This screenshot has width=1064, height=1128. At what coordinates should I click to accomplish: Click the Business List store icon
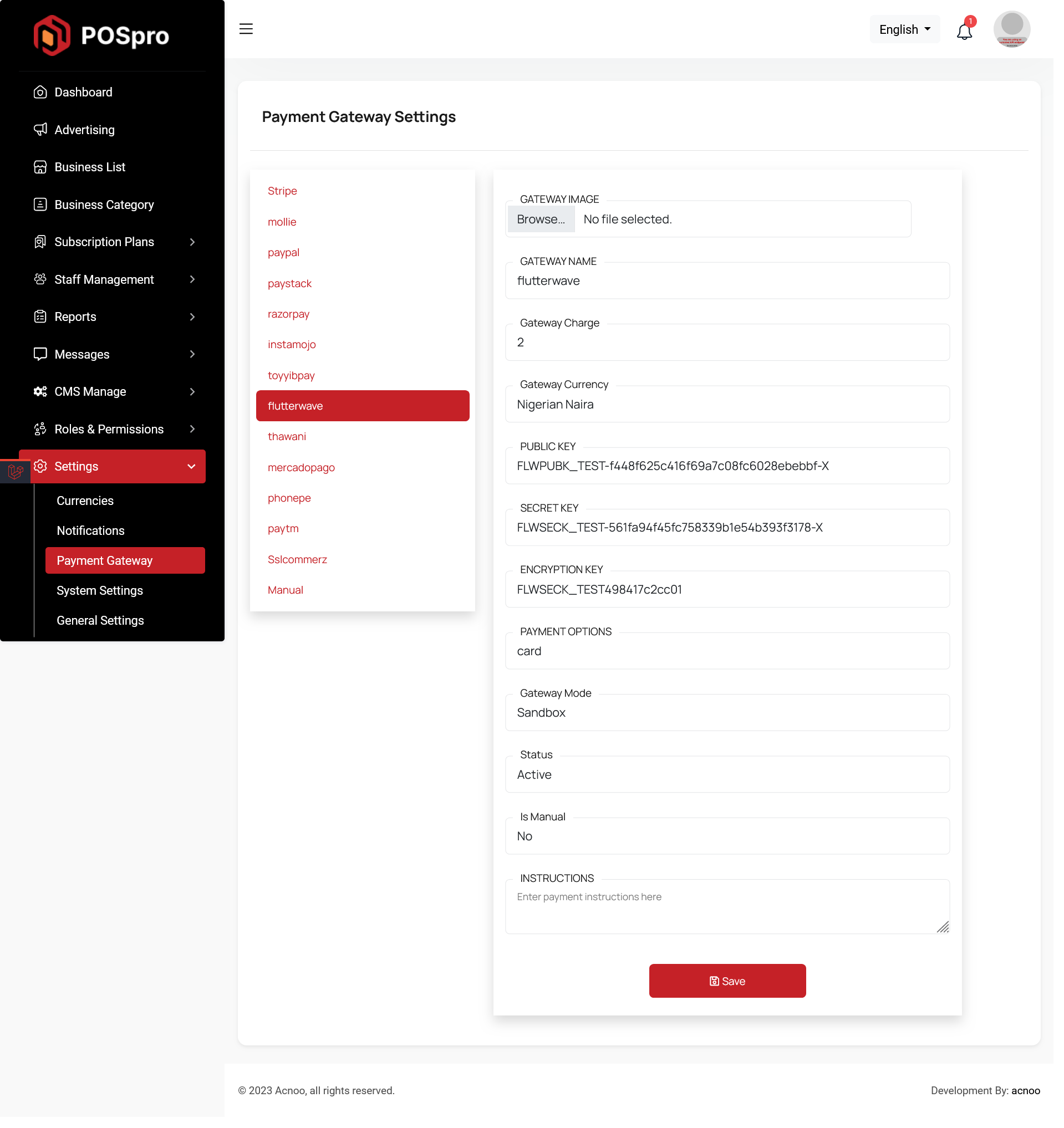(40, 167)
